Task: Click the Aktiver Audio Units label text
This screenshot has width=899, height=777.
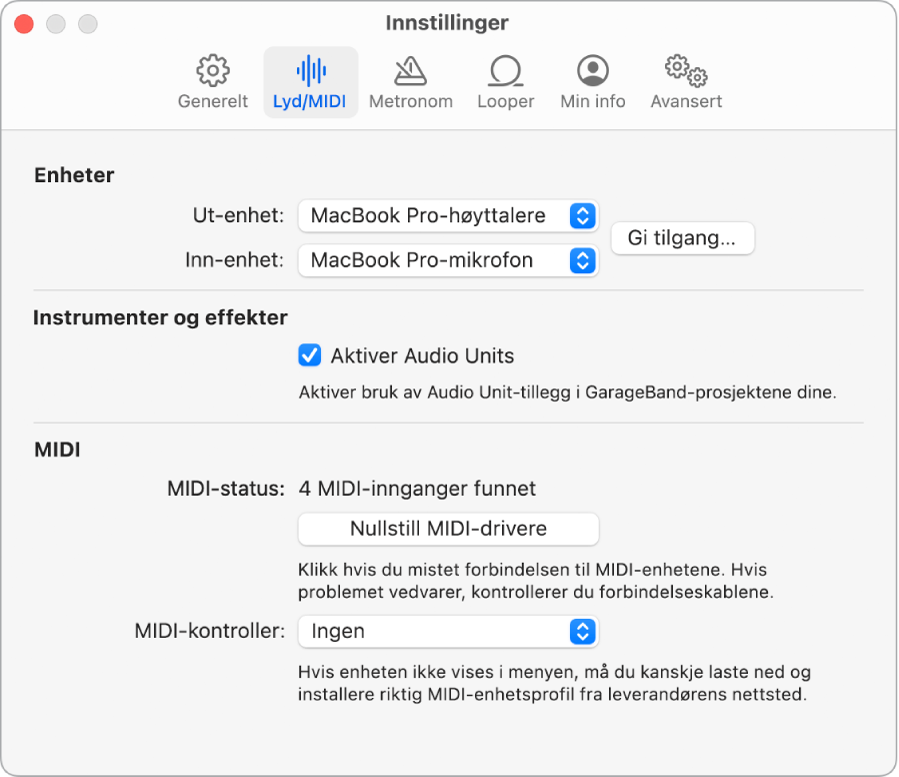Action: pos(422,355)
